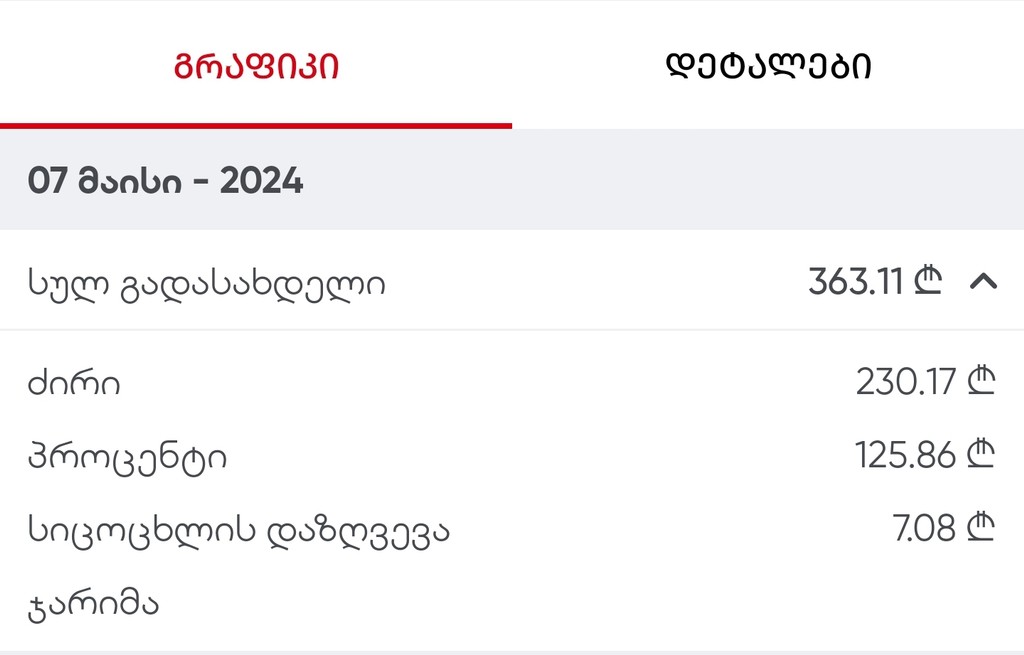The height and width of the screenshot is (655, 1024).
Task: Select the ძირი row label
Action: [73, 383]
